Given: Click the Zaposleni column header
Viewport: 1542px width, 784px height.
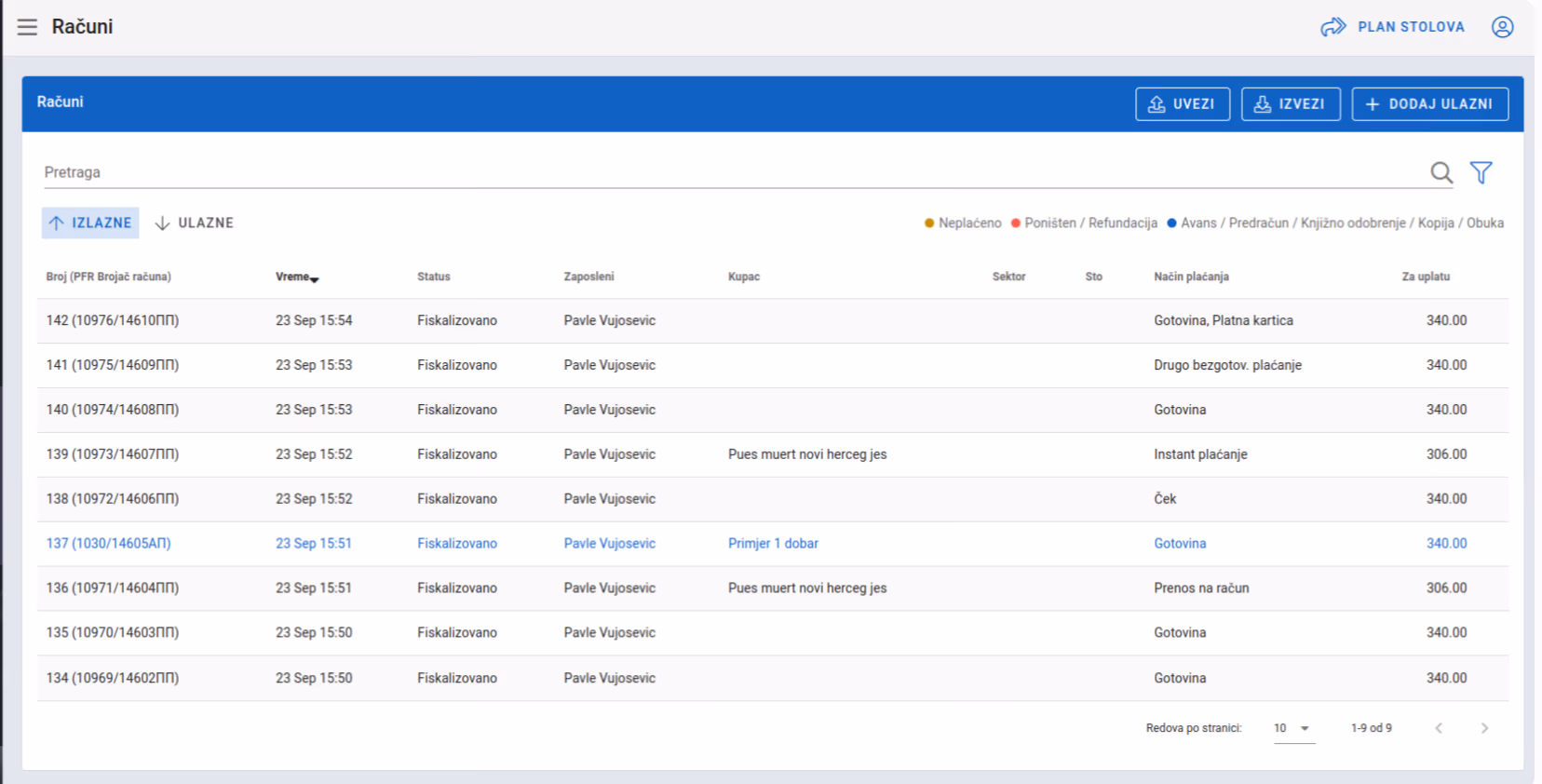Looking at the screenshot, I should point(588,277).
